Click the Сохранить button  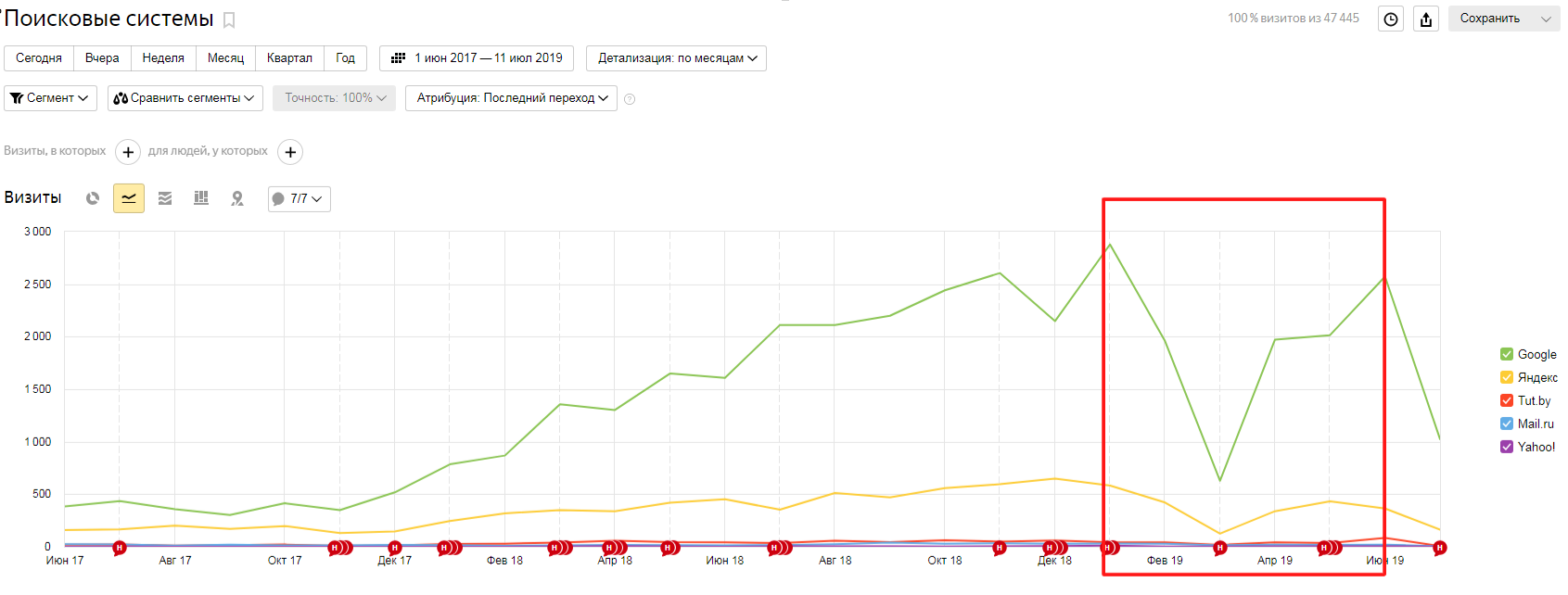[x=1504, y=19]
